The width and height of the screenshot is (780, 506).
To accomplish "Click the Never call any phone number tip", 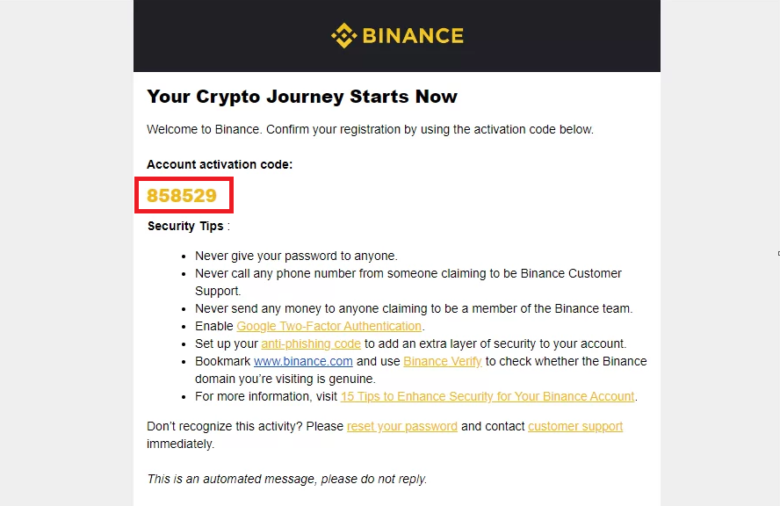I will [x=408, y=282].
